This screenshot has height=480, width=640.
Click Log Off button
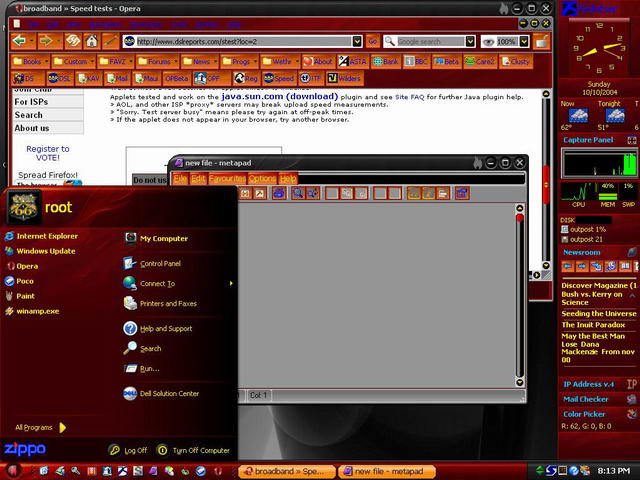128,450
